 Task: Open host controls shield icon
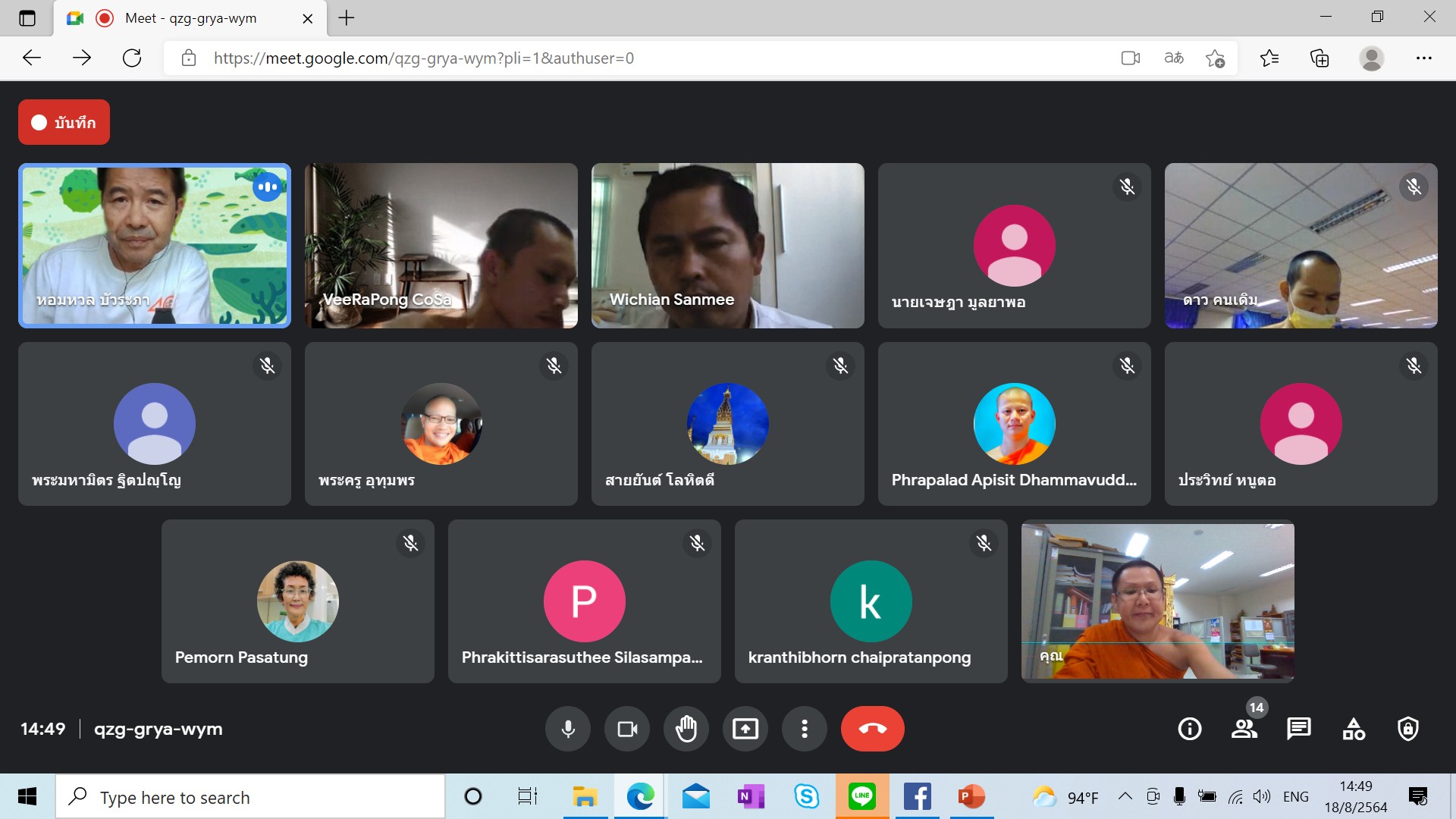(1408, 729)
